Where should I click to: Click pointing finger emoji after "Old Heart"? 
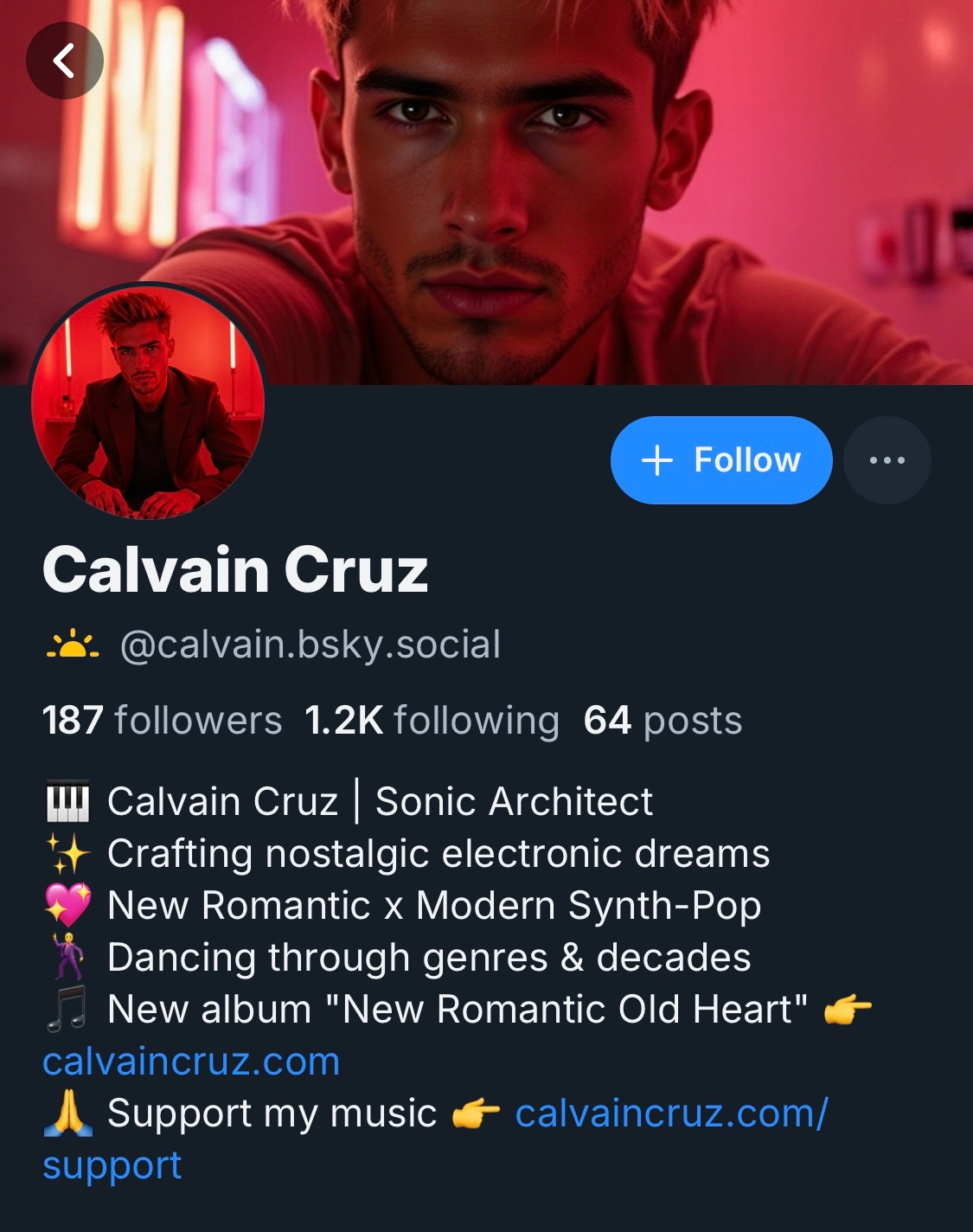point(848,1010)
